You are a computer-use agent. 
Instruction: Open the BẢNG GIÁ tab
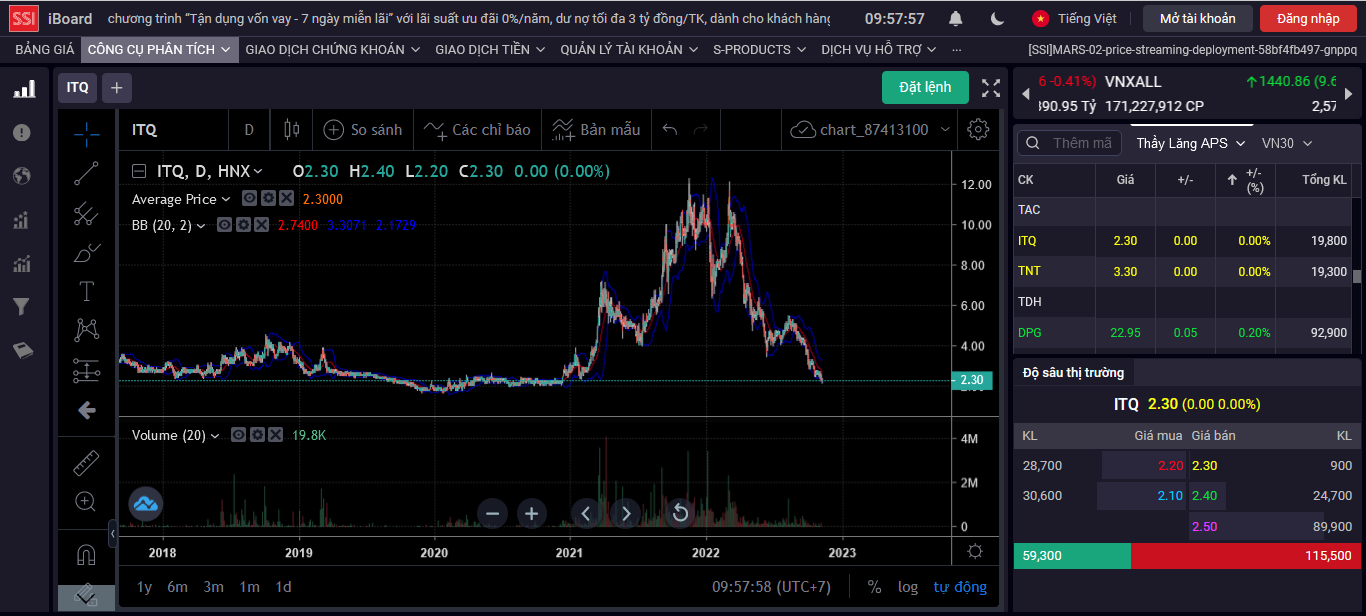pyautogui.click(x=45, y=49)
